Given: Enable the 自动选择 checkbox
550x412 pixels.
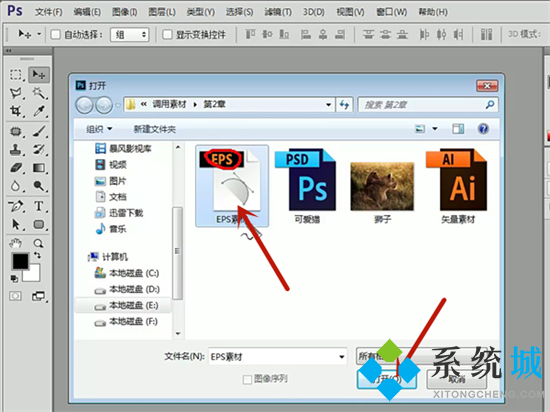Looking at the screenshot, I should pyautogui.click(x=55, y=34).
